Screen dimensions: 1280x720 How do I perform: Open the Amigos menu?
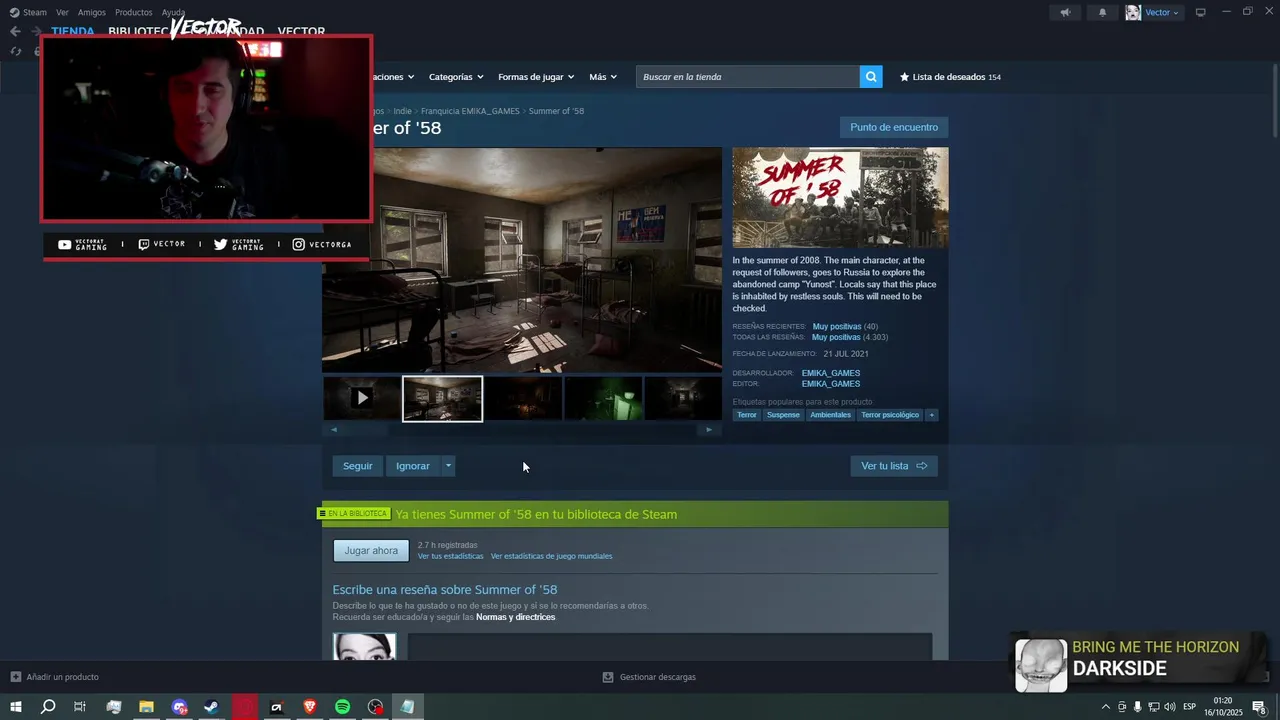tap(92, 13)
